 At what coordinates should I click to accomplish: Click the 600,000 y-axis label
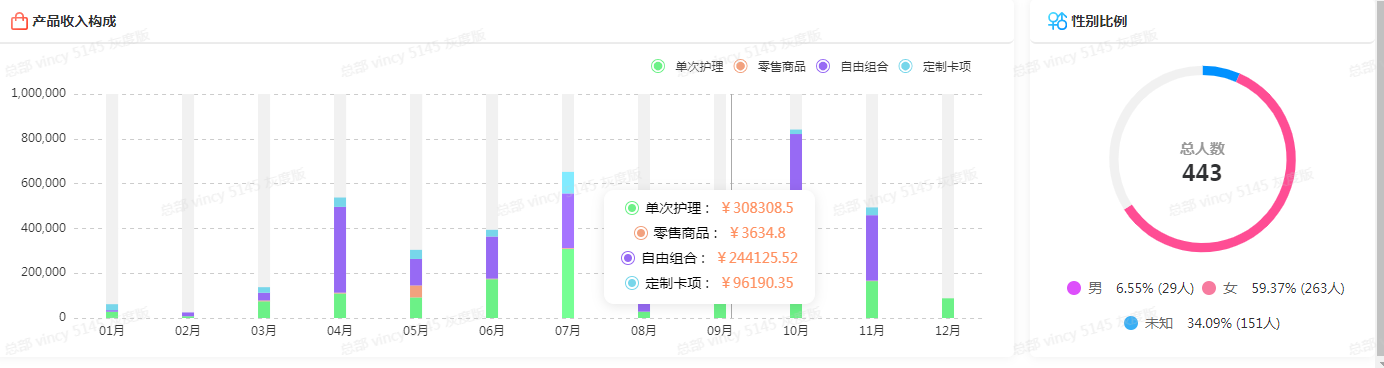(43, 183)
